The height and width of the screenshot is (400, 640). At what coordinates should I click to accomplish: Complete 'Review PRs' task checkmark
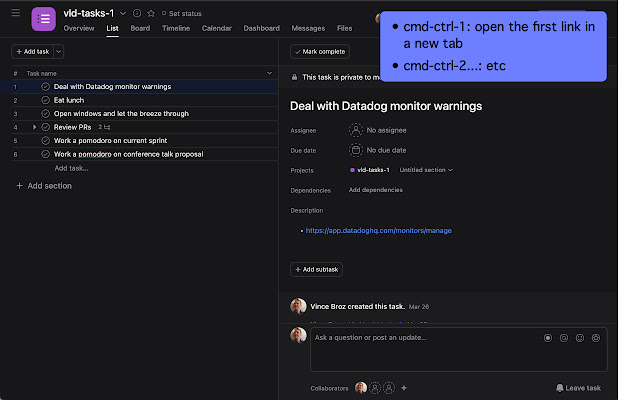[x=46, y=127]
